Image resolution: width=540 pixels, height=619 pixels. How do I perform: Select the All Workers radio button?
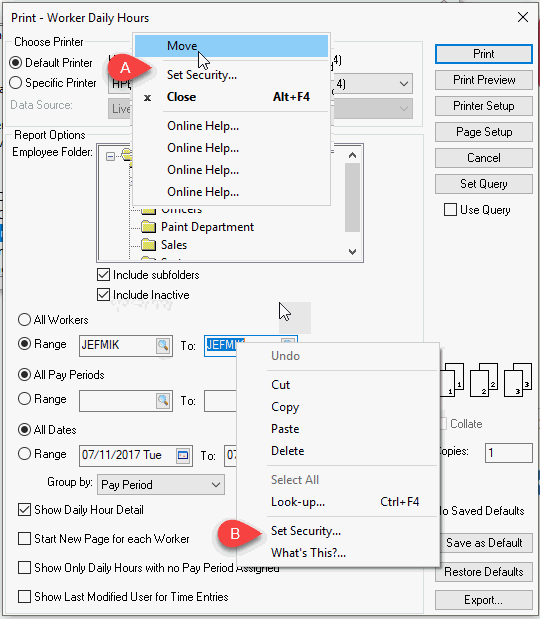(24, 319)
